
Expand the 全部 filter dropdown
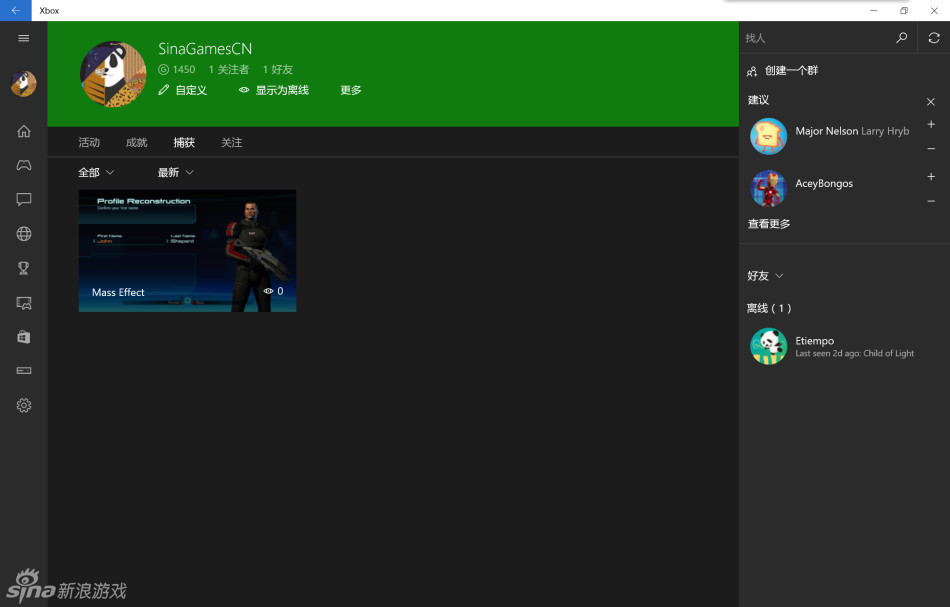96,173
